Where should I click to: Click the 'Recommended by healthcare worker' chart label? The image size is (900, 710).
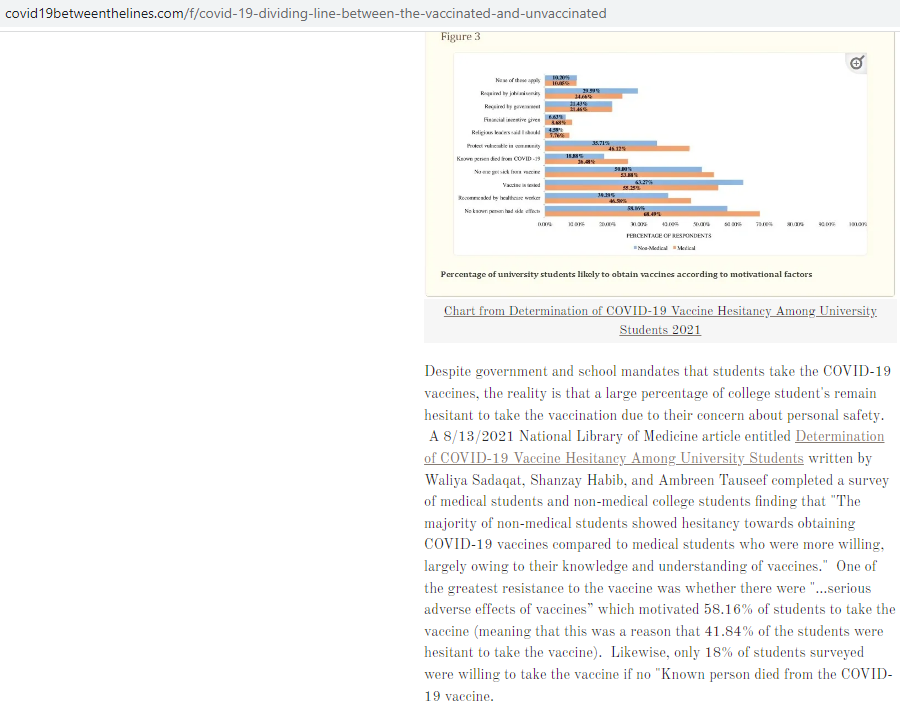(499, 198)
